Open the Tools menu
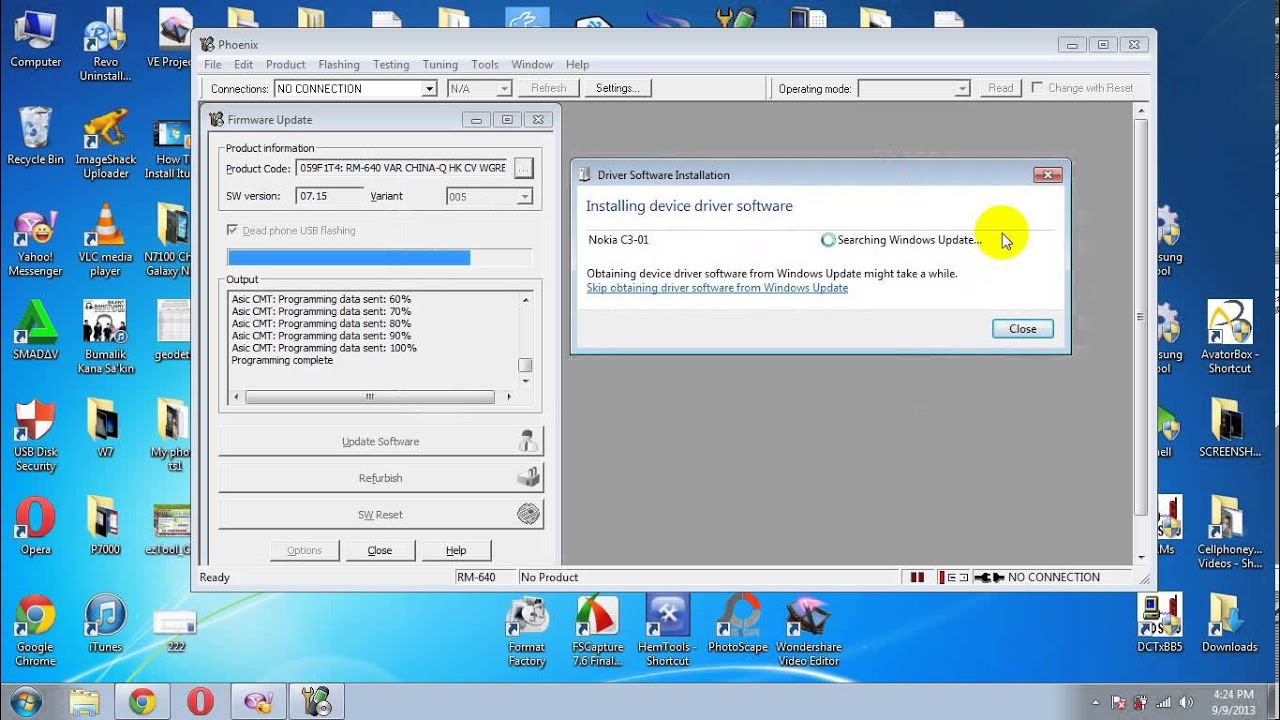Image resolution: width=1280 pixels, height=720 pixels. click(x=485, y=64)
